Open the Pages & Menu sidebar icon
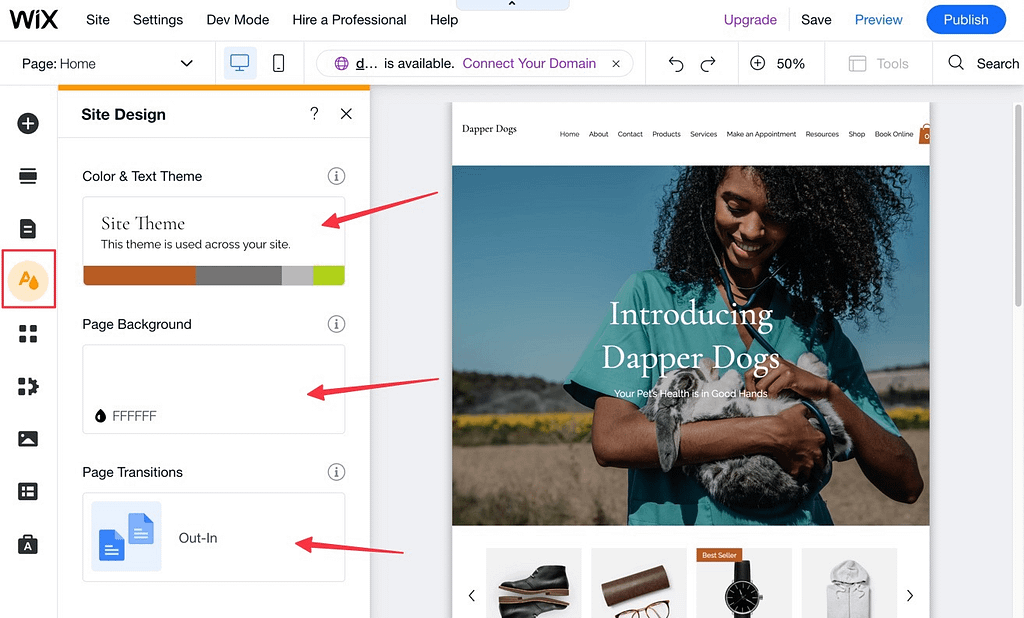 coord(28,229)
